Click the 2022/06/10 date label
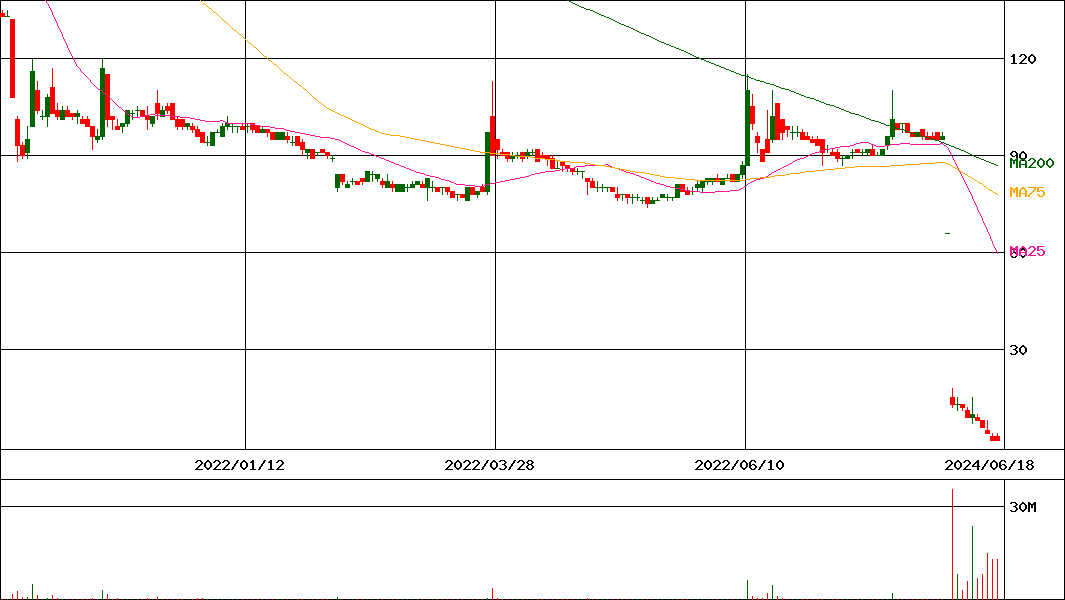This screenshot has width=1065, height=600. click(740, 465)
